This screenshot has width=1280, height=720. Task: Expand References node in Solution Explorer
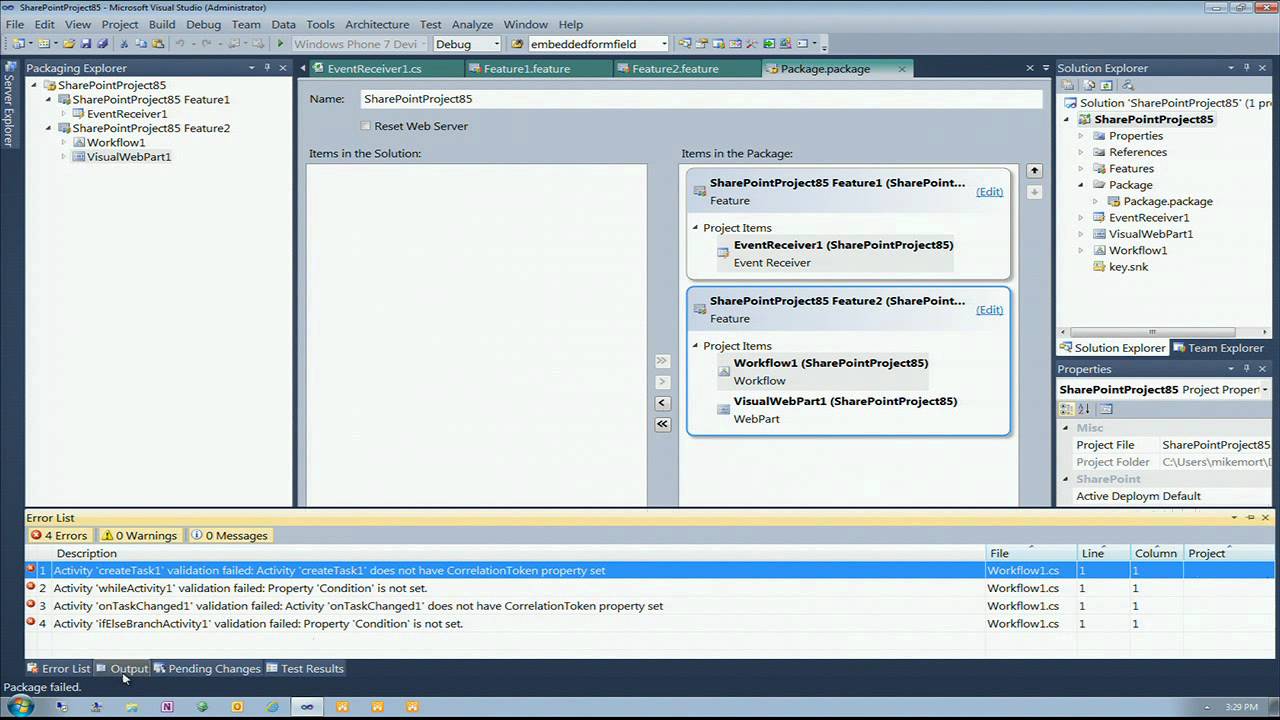tap(1081, 152)
